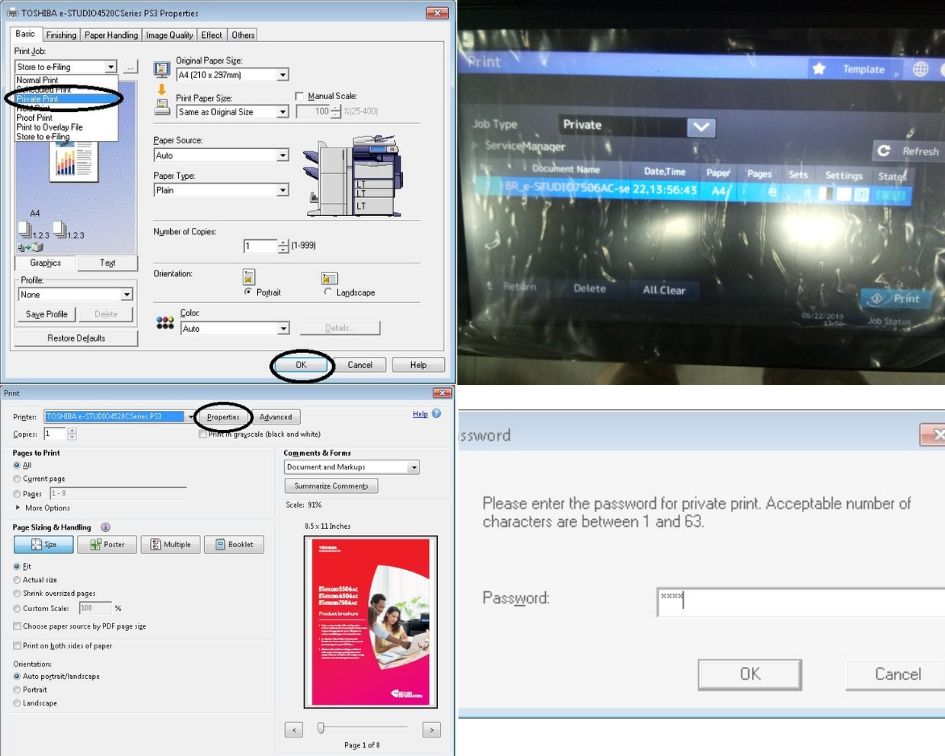Viewport: 945px width, 756px height.
Task: Click the Original Paper Size monitor icon
Action: [x=162, y=70]
